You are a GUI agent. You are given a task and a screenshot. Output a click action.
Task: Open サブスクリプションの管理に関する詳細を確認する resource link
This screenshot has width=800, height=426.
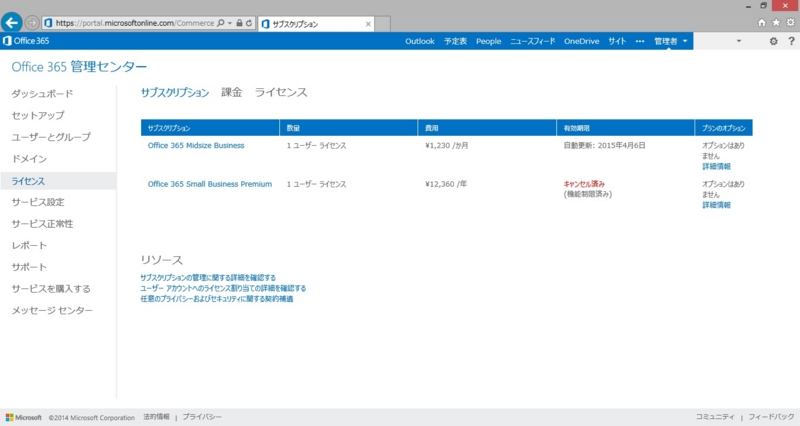tap(208, 278)
